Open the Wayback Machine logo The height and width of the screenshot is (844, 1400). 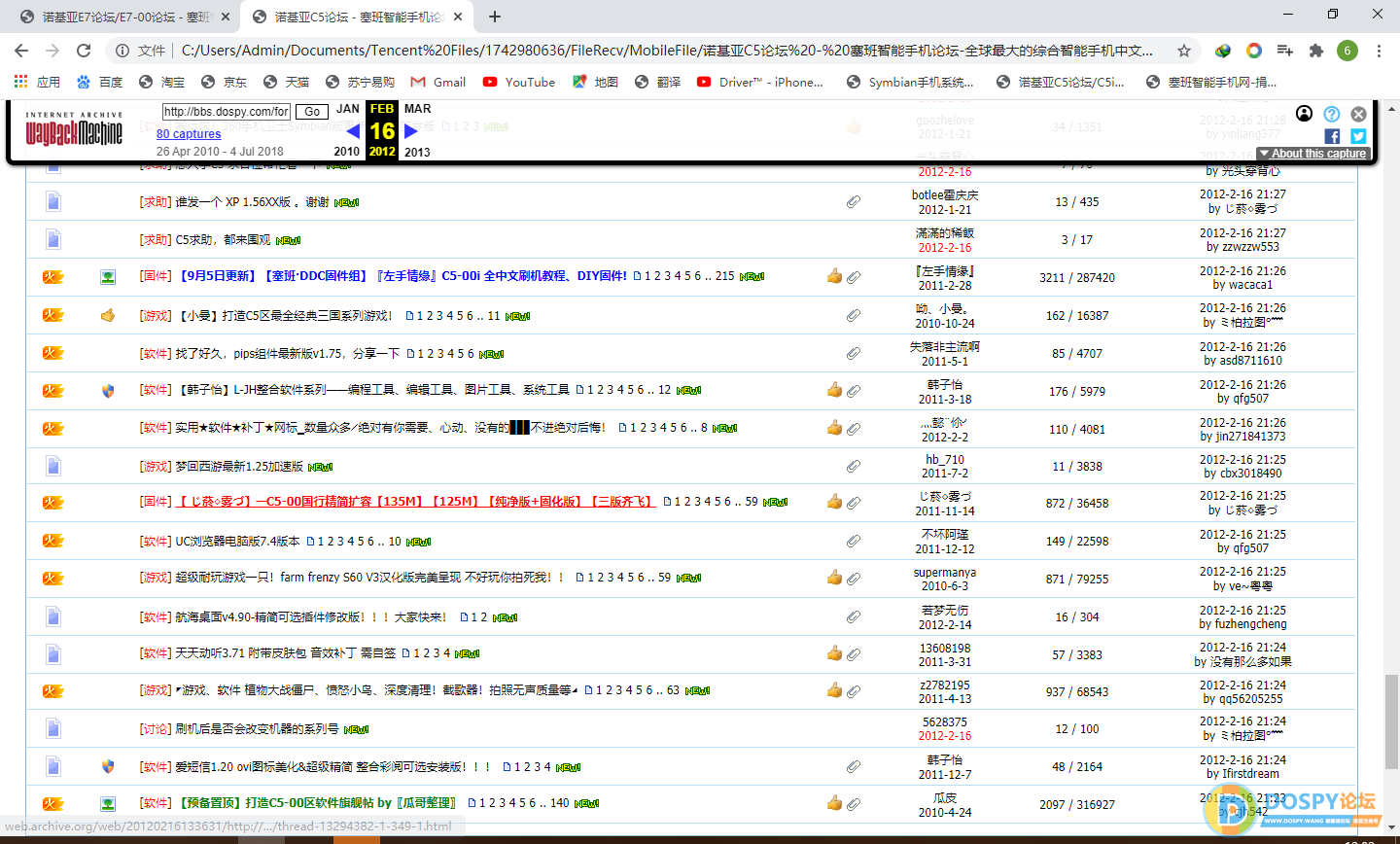pos(74,129)
